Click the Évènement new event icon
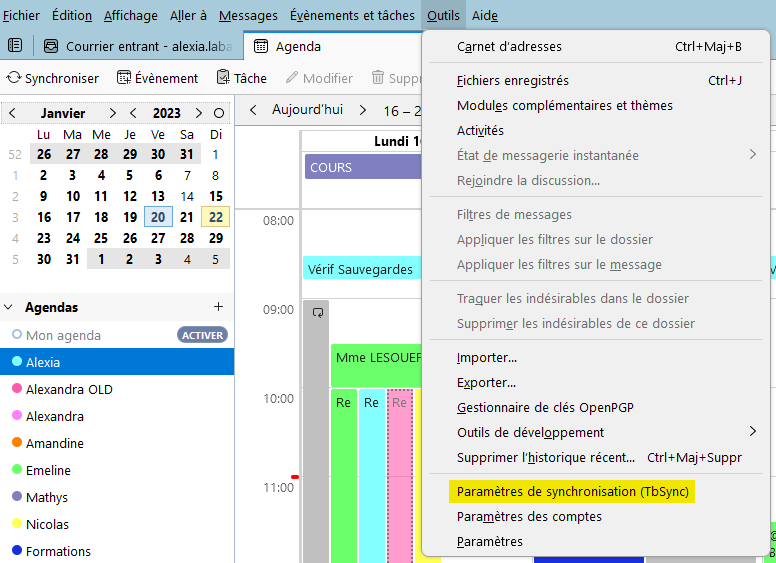 (x=124, y=78)
